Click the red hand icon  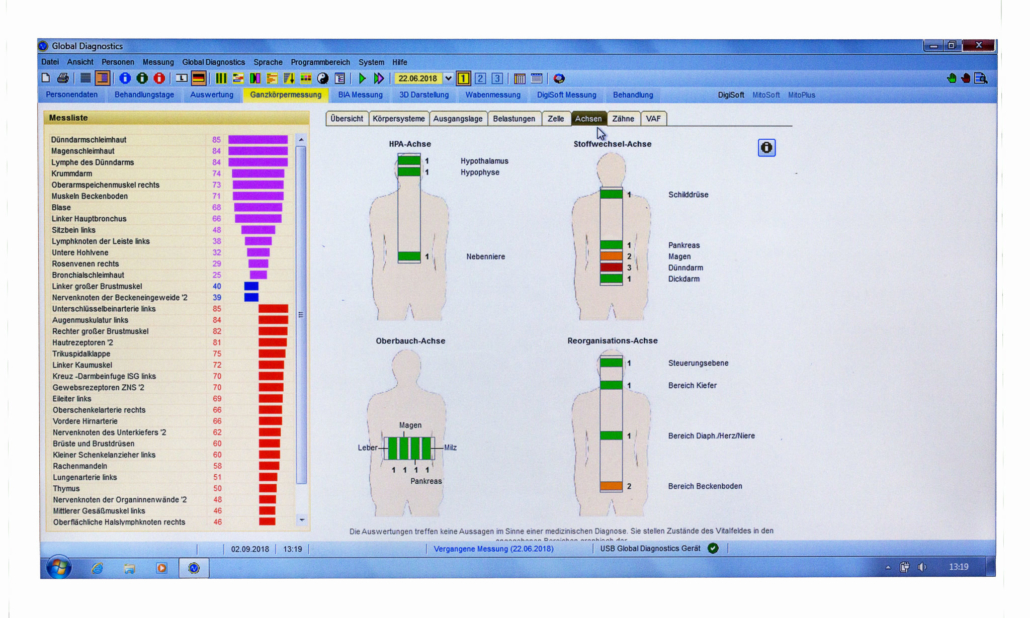[x=966, y=78]
